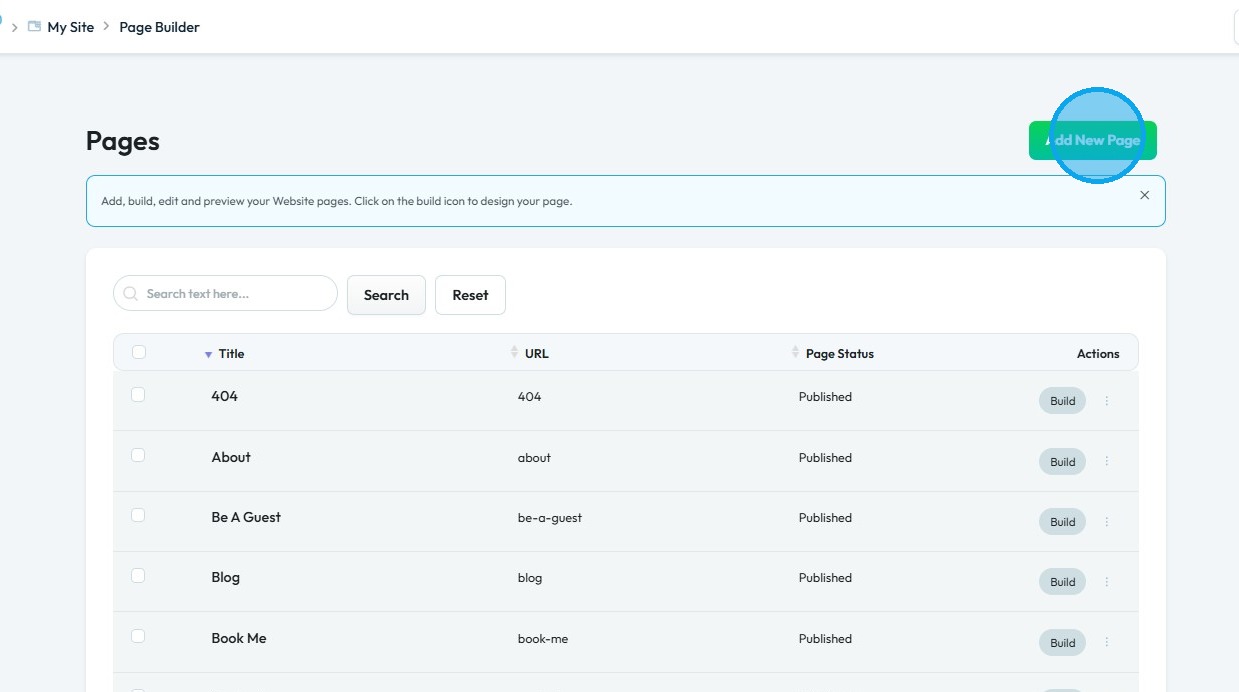Toggle the select-all pages checkbox

(x=139, y=352)
